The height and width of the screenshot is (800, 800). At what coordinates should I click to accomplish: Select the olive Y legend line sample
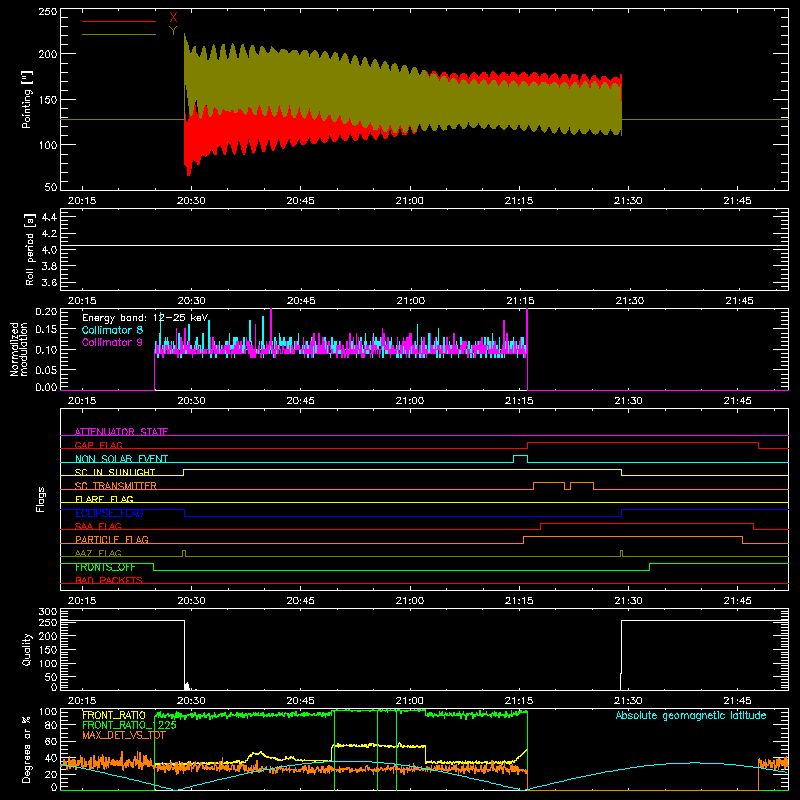pos(119,34)
